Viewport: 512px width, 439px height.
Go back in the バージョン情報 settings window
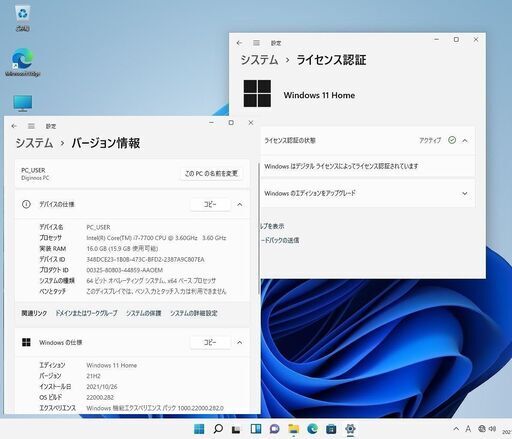14,126
